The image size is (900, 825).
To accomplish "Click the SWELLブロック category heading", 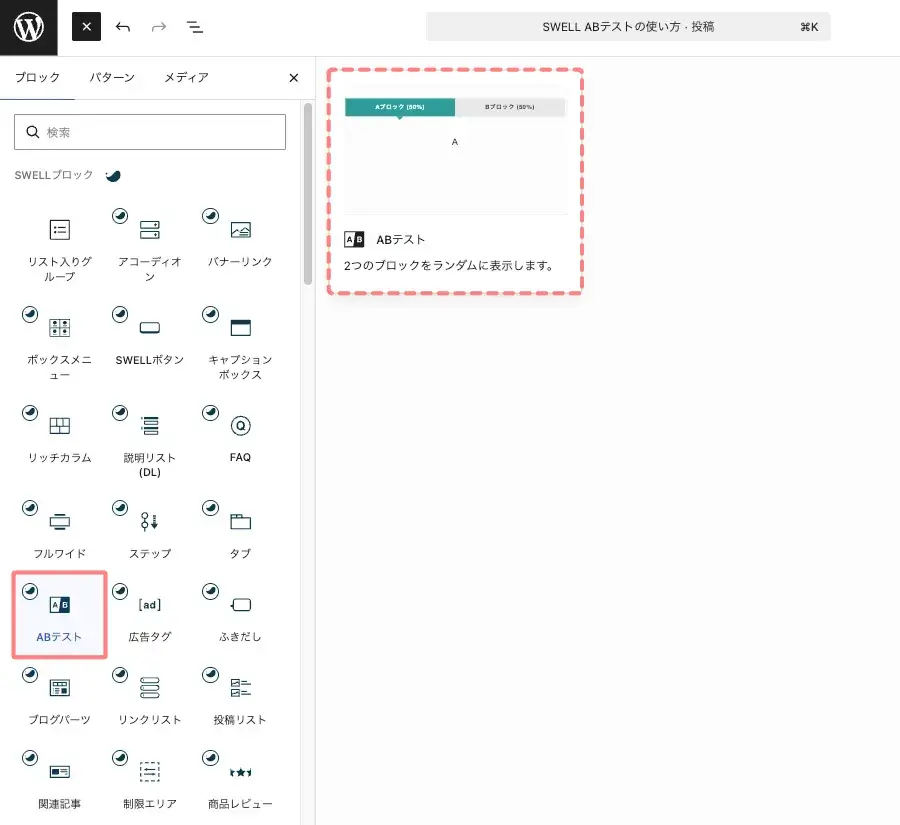I will 54,175.
